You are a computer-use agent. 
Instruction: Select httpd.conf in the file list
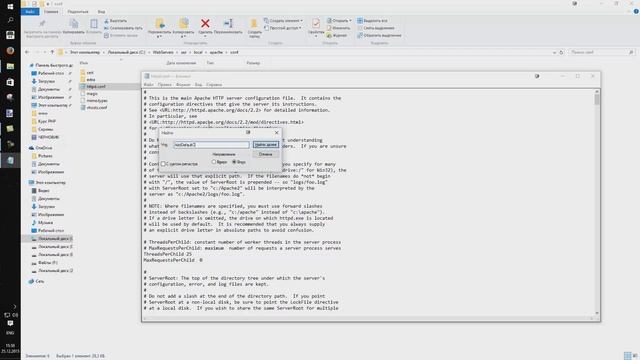[96, 87]
